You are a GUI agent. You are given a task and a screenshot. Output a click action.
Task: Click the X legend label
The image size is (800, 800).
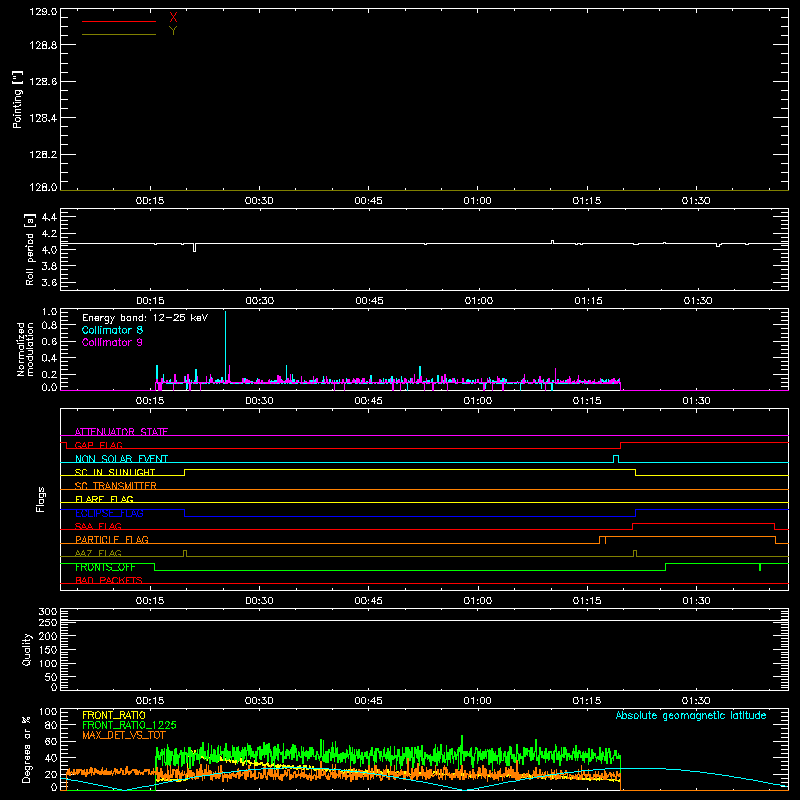(173, 18)
